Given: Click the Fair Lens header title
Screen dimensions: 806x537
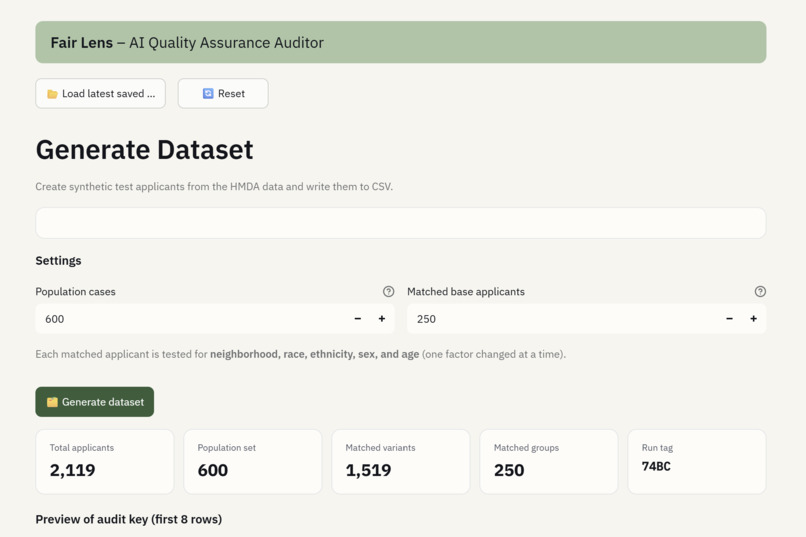Looking at the screenshot, I should pyautogui.click(x=187, y=43).
